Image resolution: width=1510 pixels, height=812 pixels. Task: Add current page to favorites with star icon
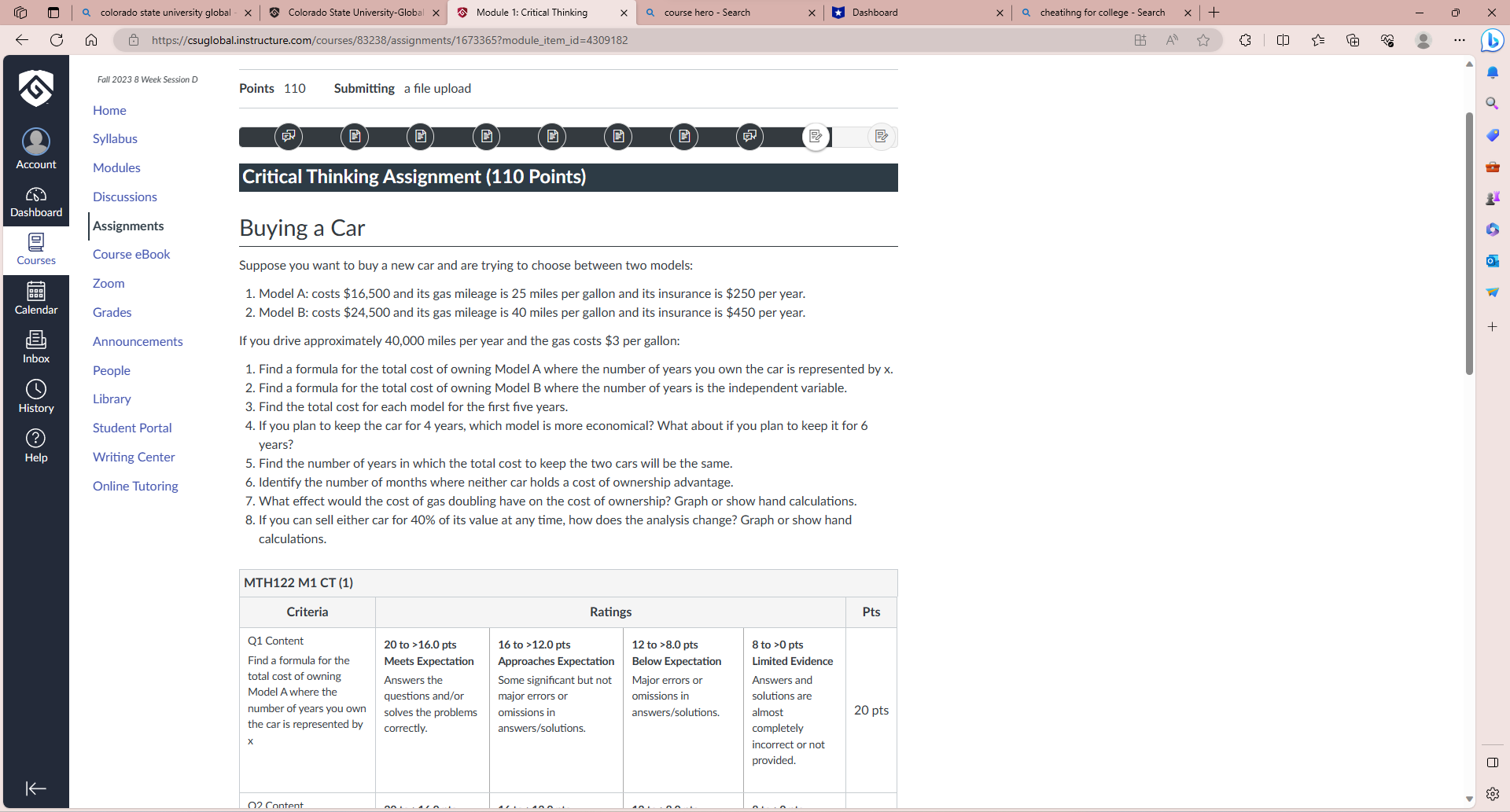point(1203,40)
